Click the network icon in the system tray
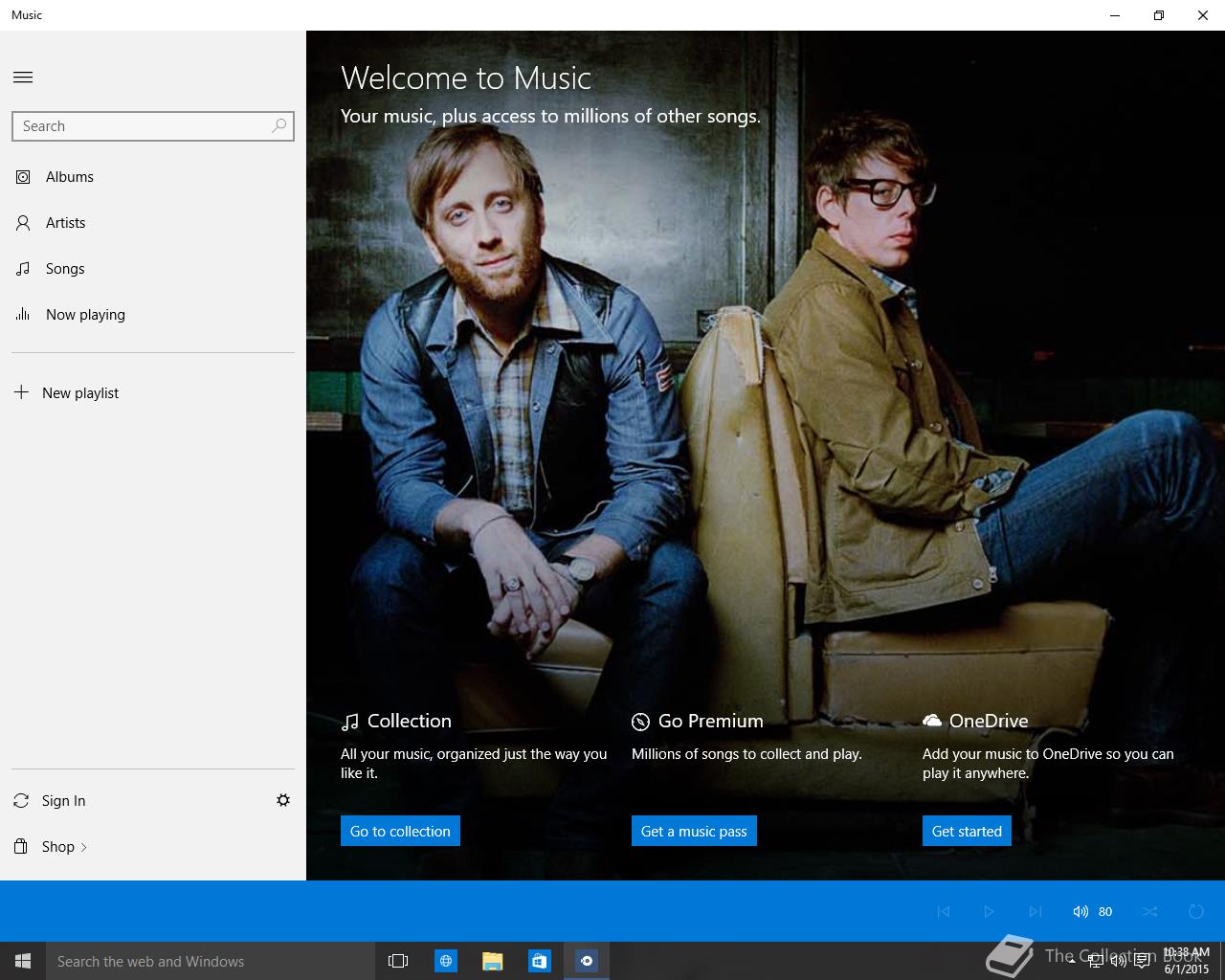 tap(1095, 961)
